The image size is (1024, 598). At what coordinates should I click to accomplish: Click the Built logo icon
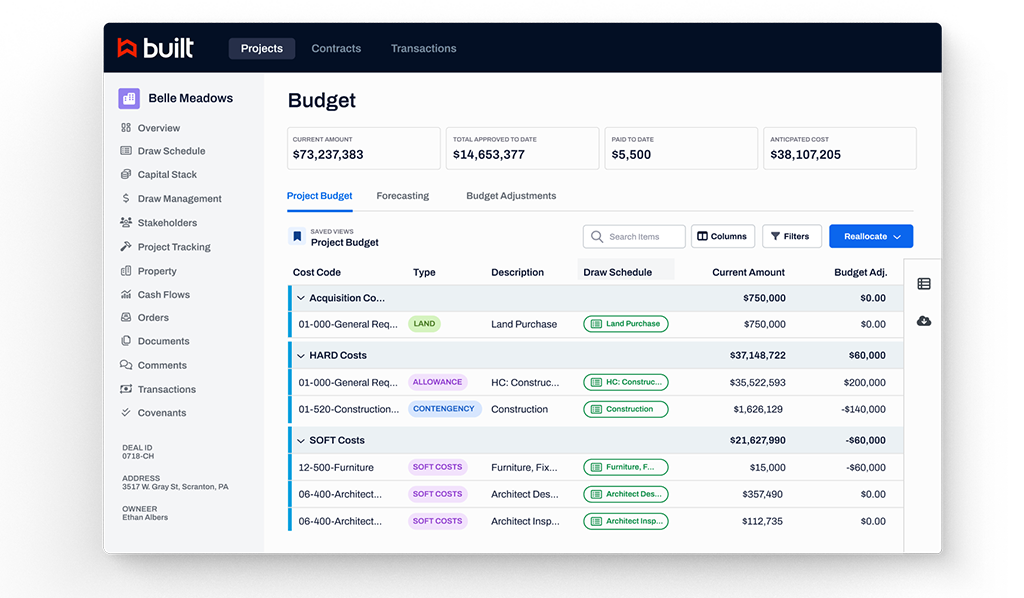pos(127,48)
